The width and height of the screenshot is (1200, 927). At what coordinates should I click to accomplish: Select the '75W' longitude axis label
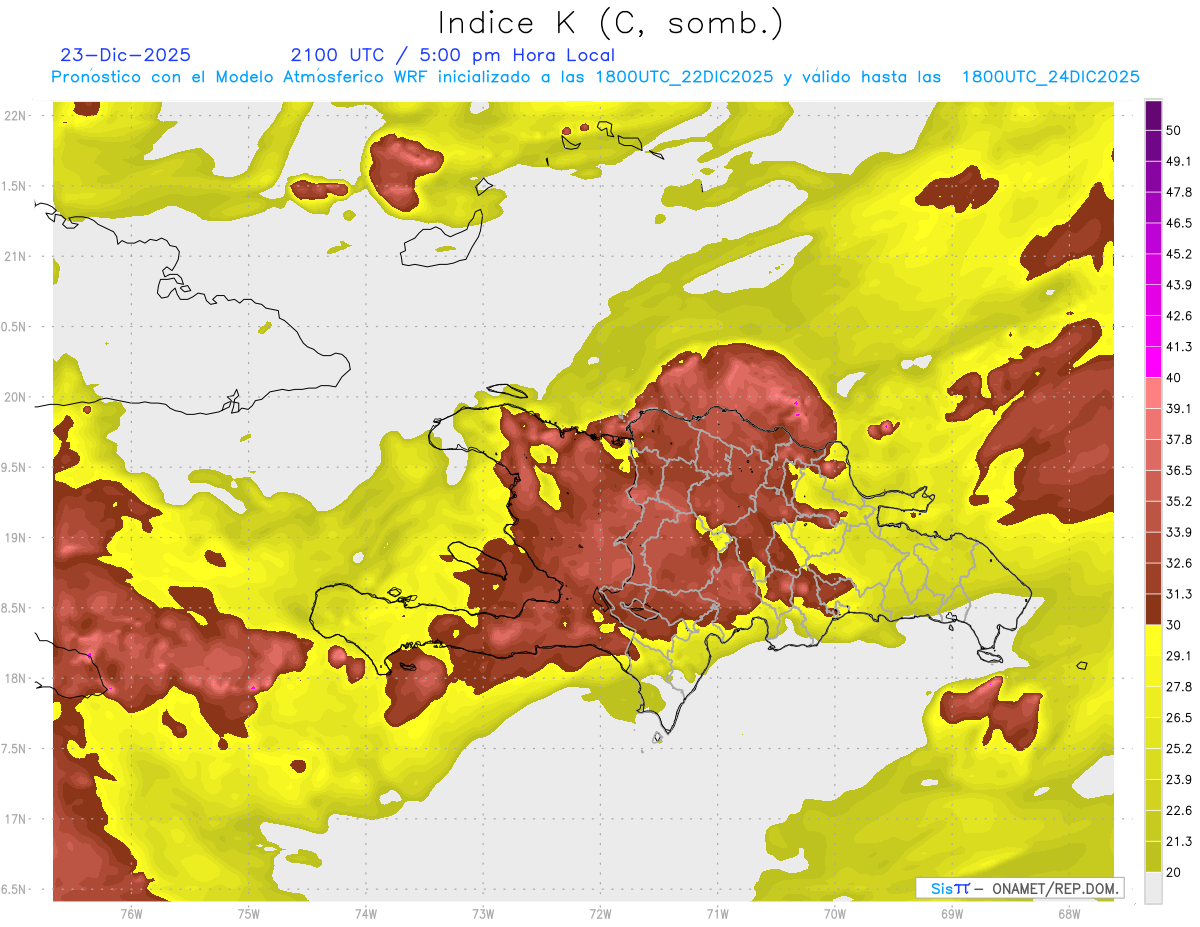(x=249, y=914)
